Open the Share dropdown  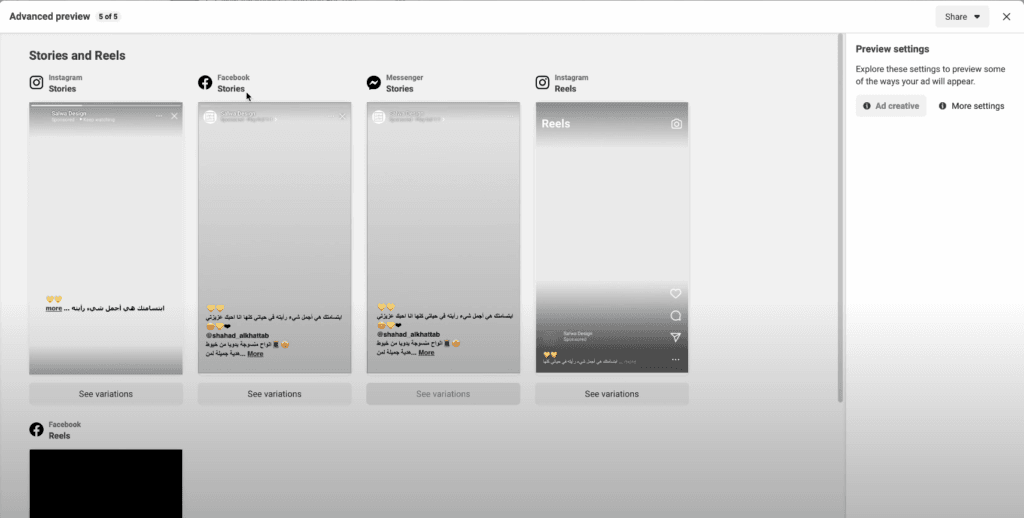[x=961, y=16]
